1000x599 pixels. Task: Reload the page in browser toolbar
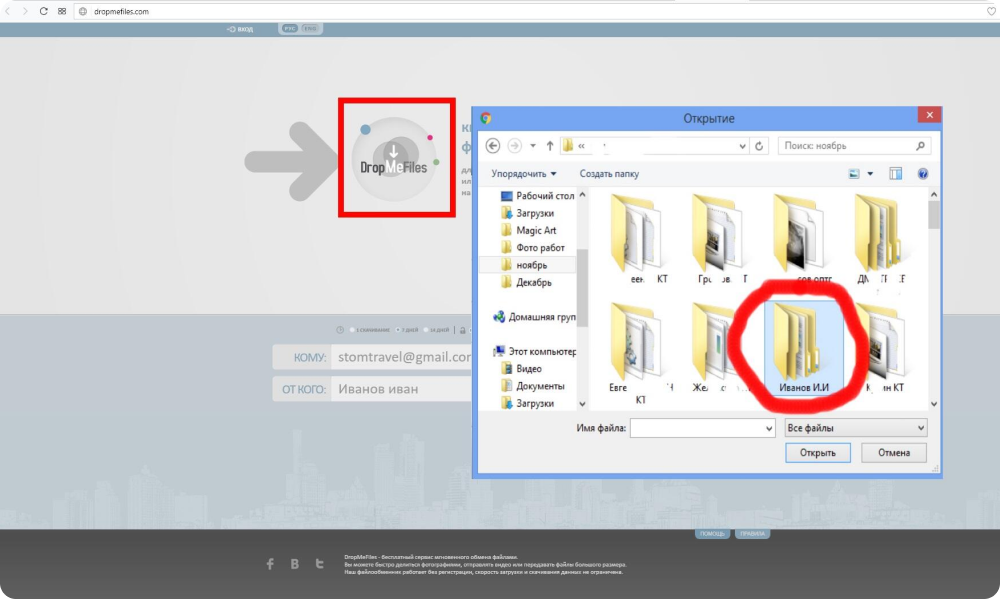click(43, 11)
